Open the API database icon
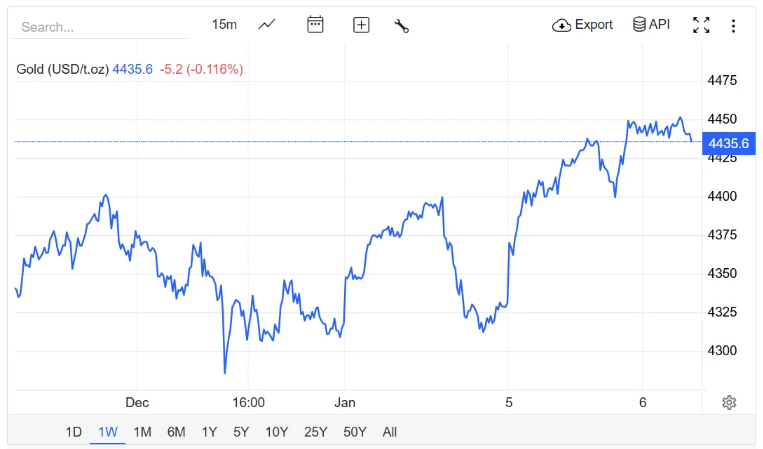Screen dimensions: 763x449 pos(651,25)
